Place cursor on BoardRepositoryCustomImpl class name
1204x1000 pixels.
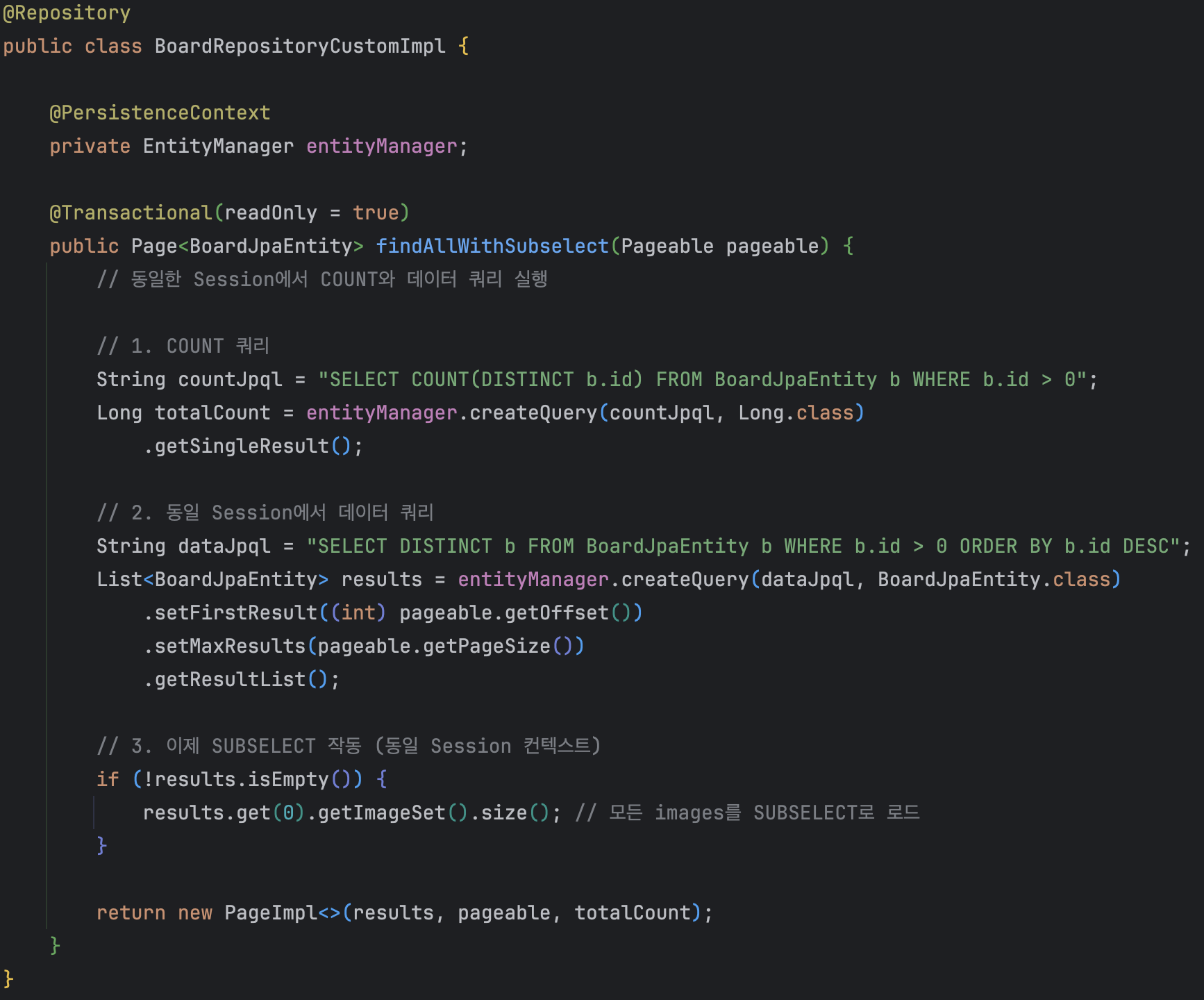[299, 47]
